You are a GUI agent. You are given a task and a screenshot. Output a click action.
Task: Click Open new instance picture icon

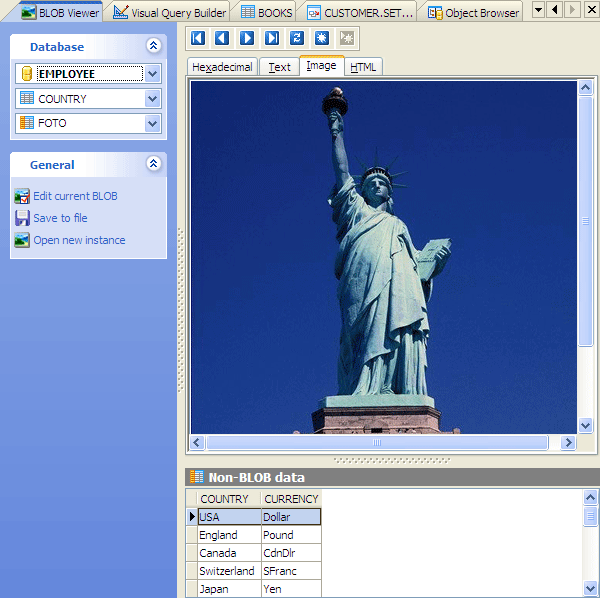pyautogui.click(x=22, y=240)
